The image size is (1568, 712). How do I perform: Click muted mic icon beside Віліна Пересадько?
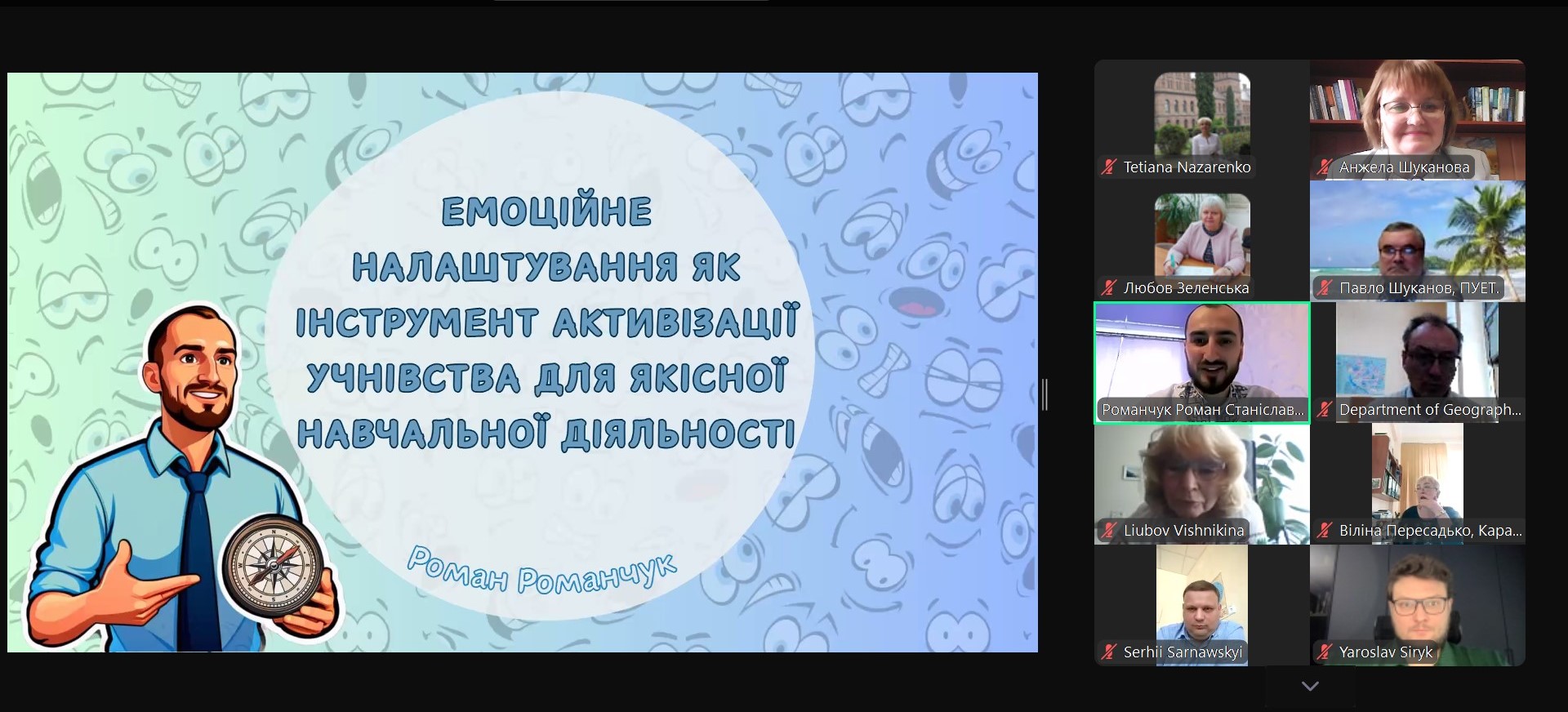click(1324, 531)
